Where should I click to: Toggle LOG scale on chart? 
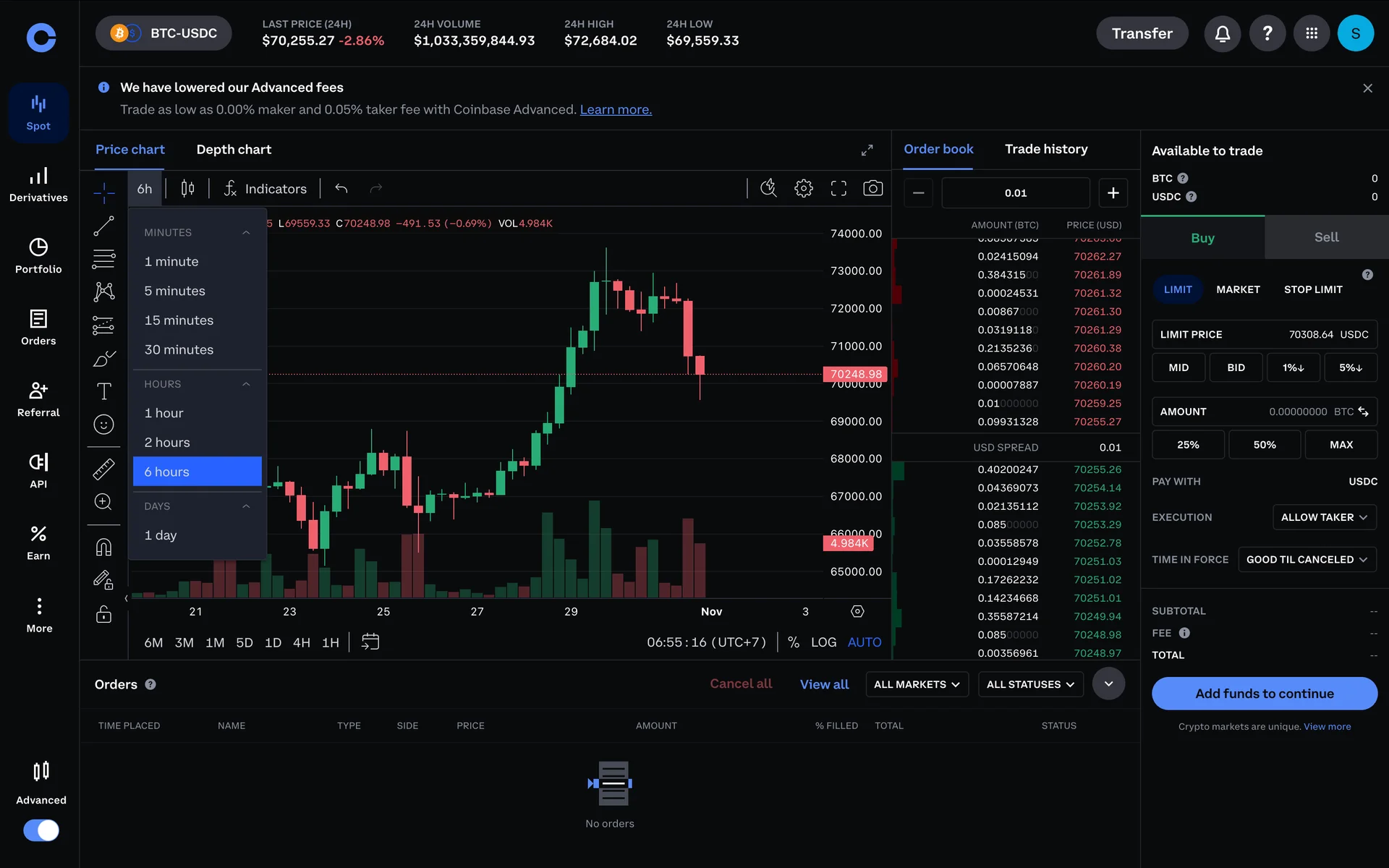823,642
